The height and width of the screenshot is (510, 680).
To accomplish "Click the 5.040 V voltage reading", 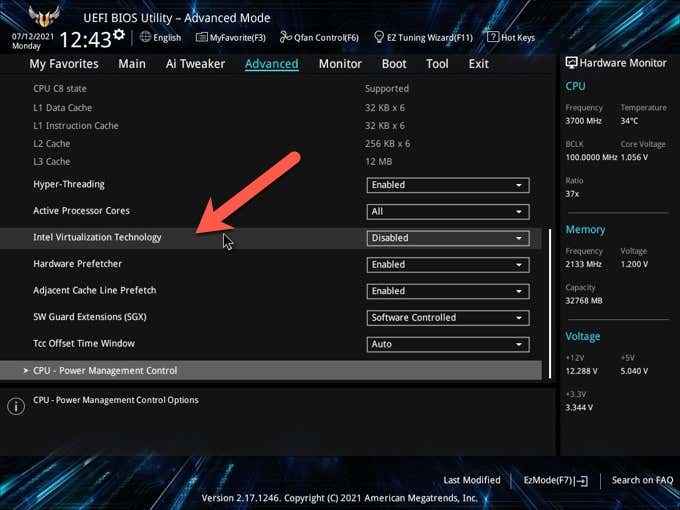I will (x=634, y=371).
